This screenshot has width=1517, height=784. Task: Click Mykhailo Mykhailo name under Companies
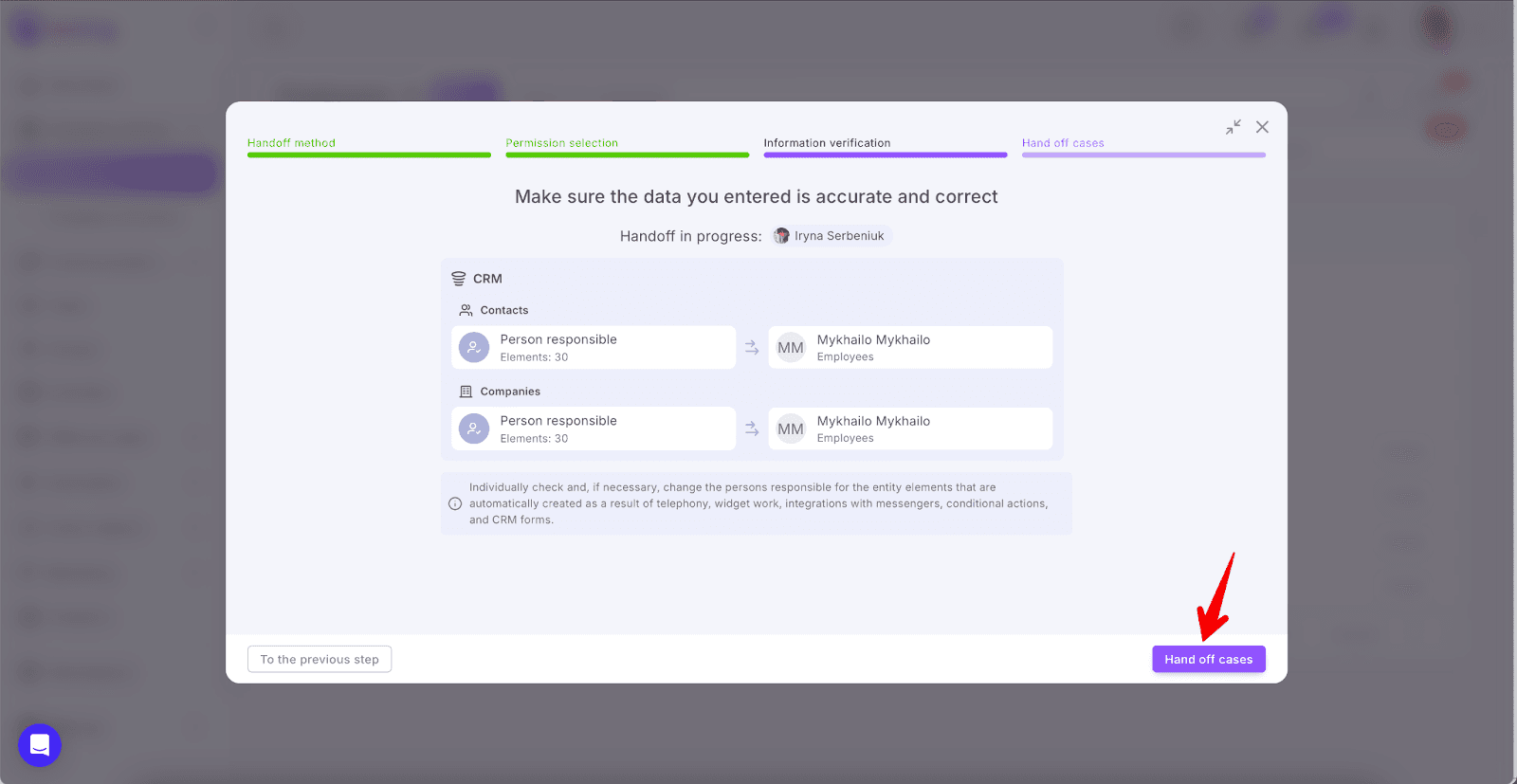pos(873,421)
